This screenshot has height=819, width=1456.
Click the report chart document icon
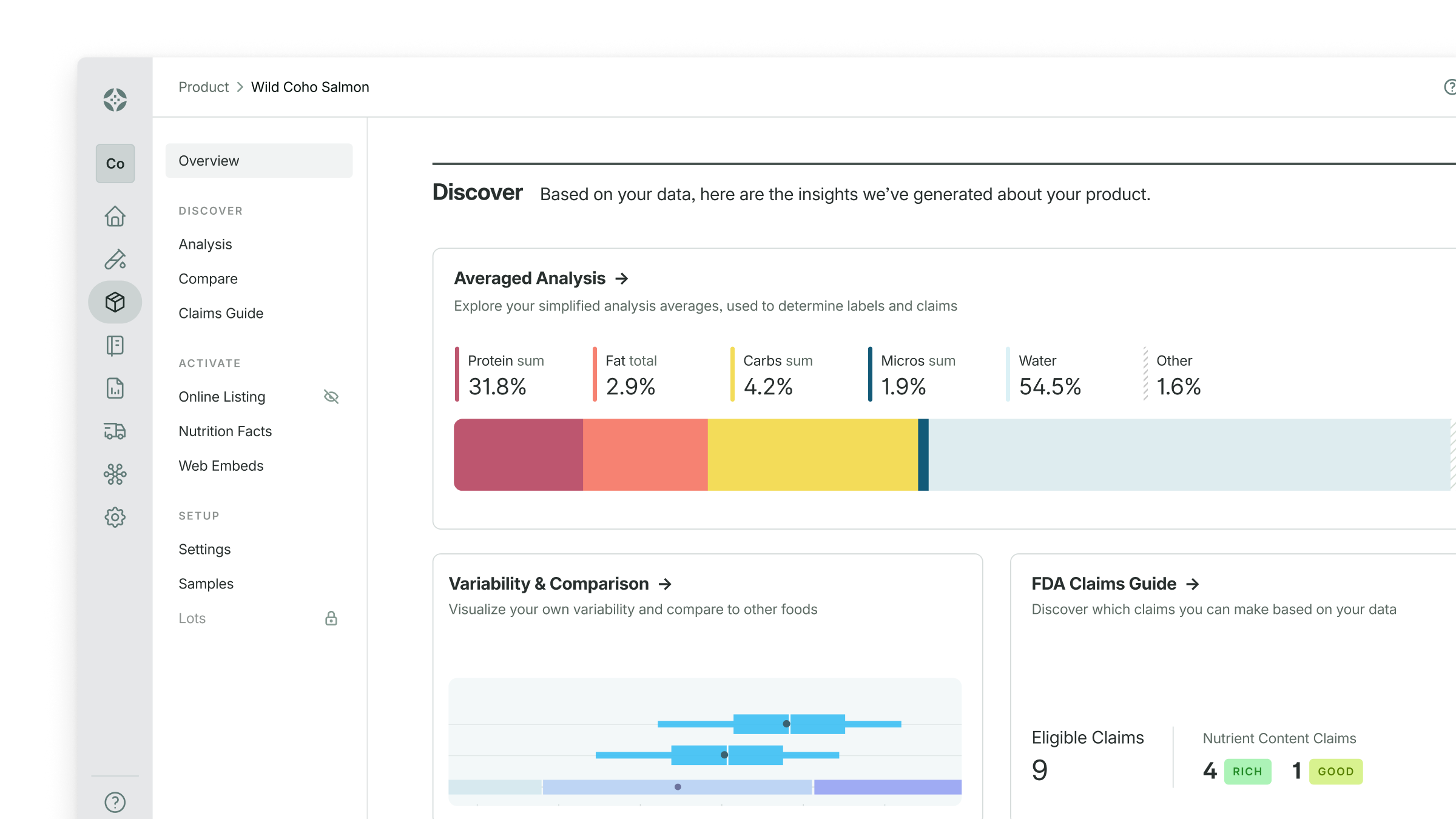click(115, 388)
